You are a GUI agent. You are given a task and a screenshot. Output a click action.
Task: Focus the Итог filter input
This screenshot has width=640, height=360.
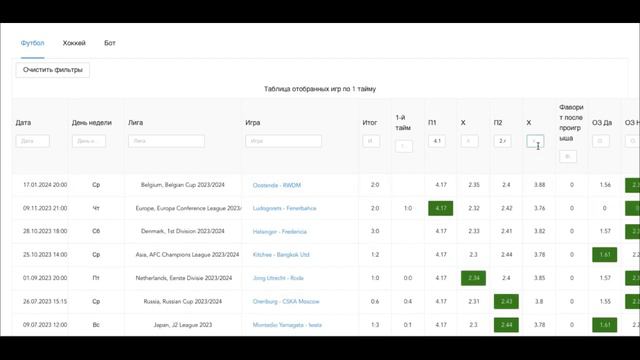tap(371, 141)
